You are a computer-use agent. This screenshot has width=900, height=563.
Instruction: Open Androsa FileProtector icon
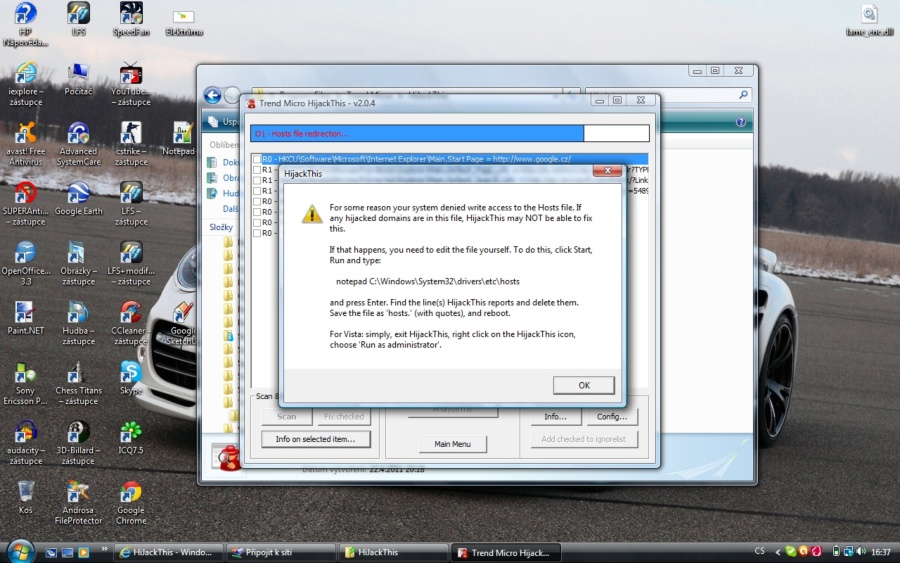(78, 503)
